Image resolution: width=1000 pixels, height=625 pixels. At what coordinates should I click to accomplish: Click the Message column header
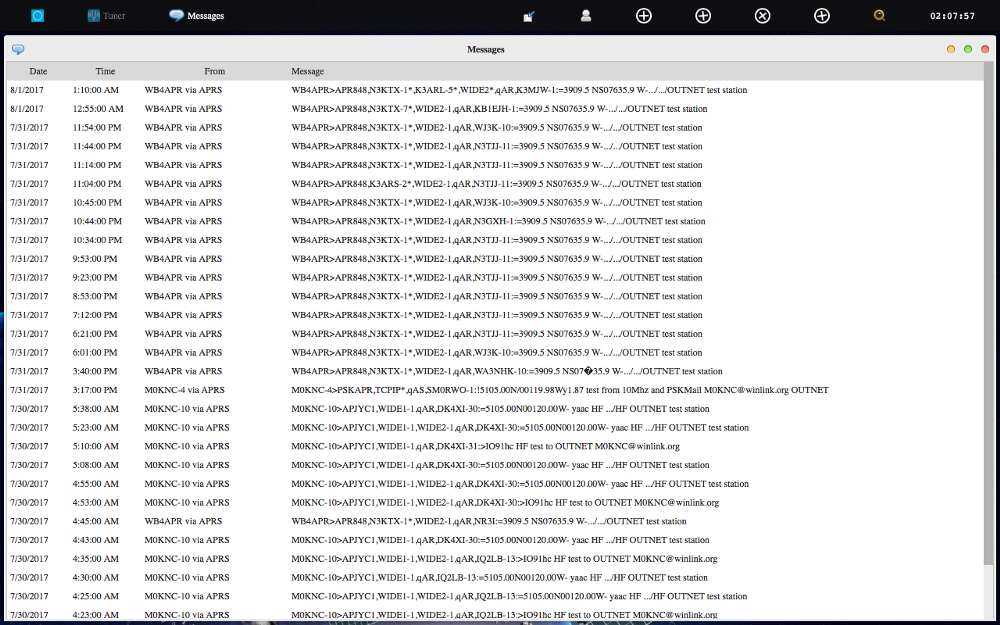[x=308, y=71]
